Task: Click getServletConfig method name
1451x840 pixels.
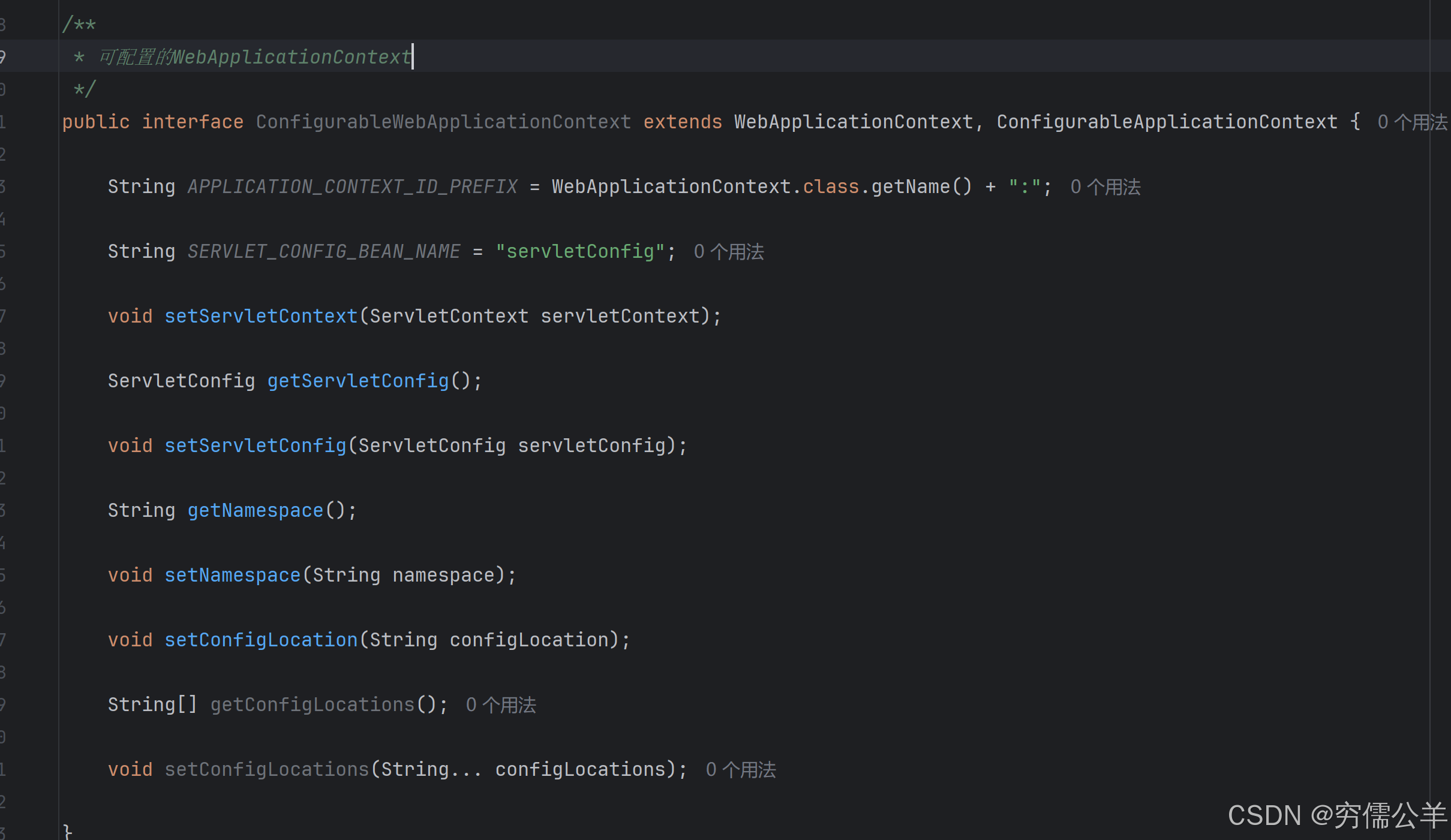Action: (x=358, y=381)
